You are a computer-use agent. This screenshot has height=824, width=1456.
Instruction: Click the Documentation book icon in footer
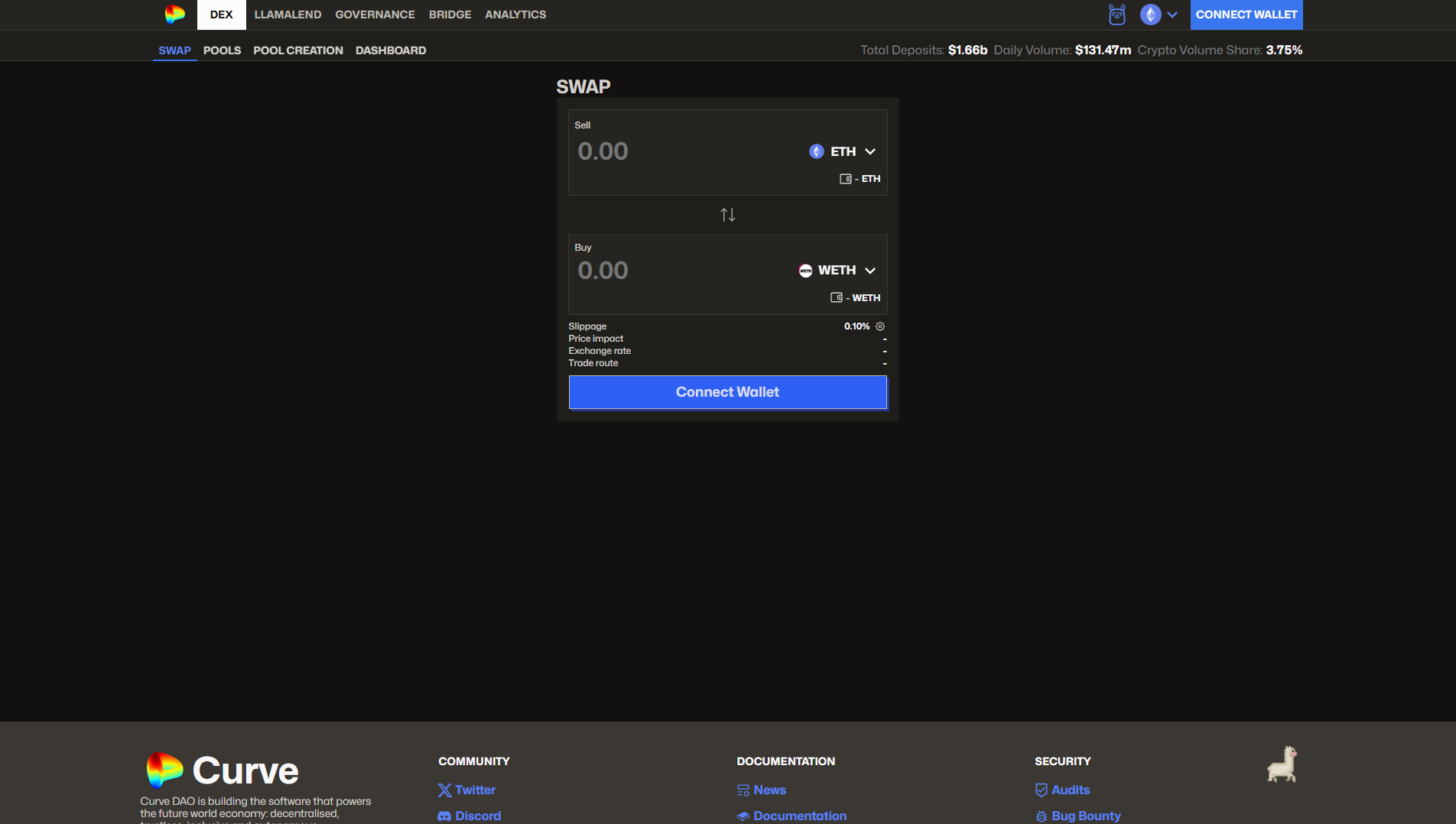pyautogui.click(x=743, y=816)
